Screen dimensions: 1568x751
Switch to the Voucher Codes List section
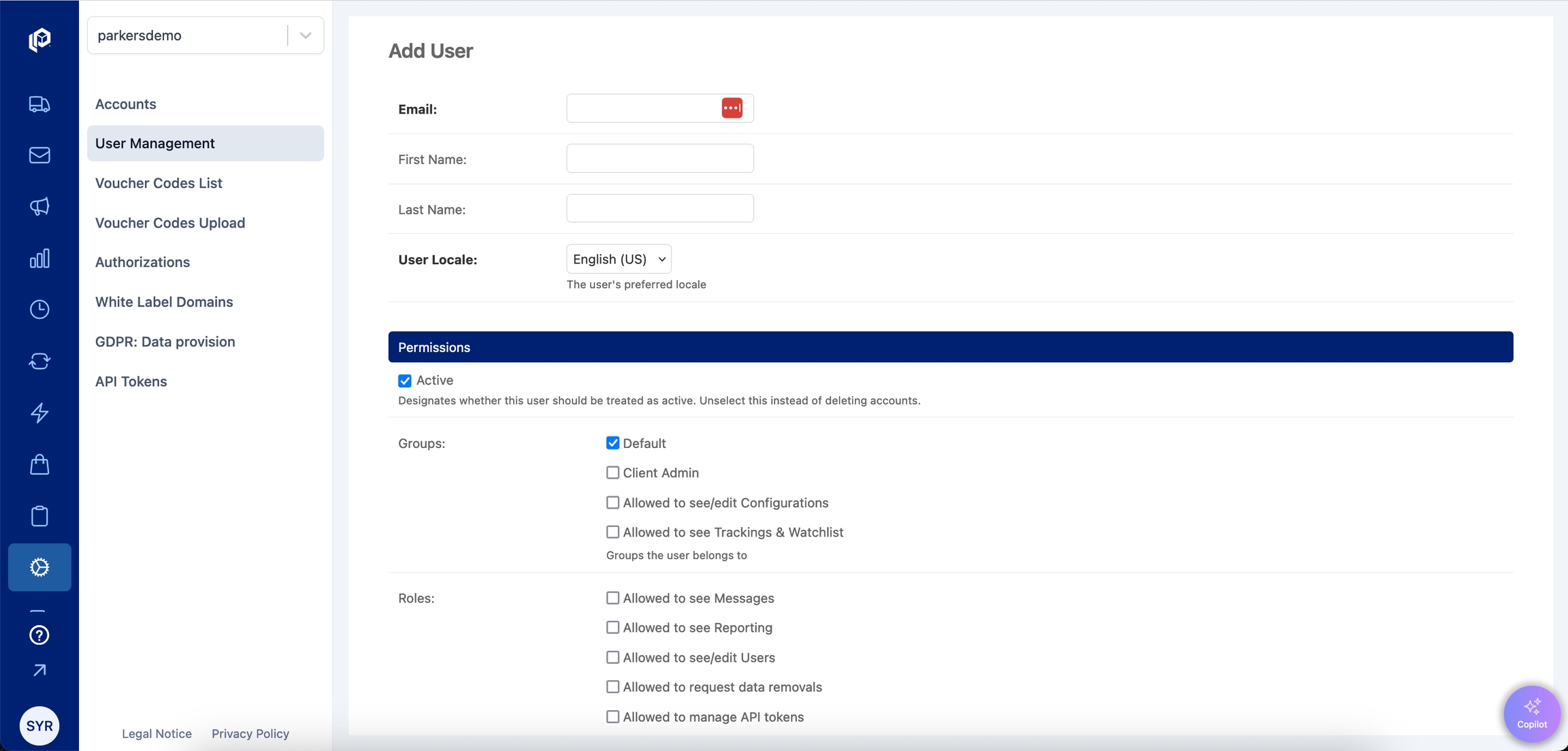tap(159, 182)
